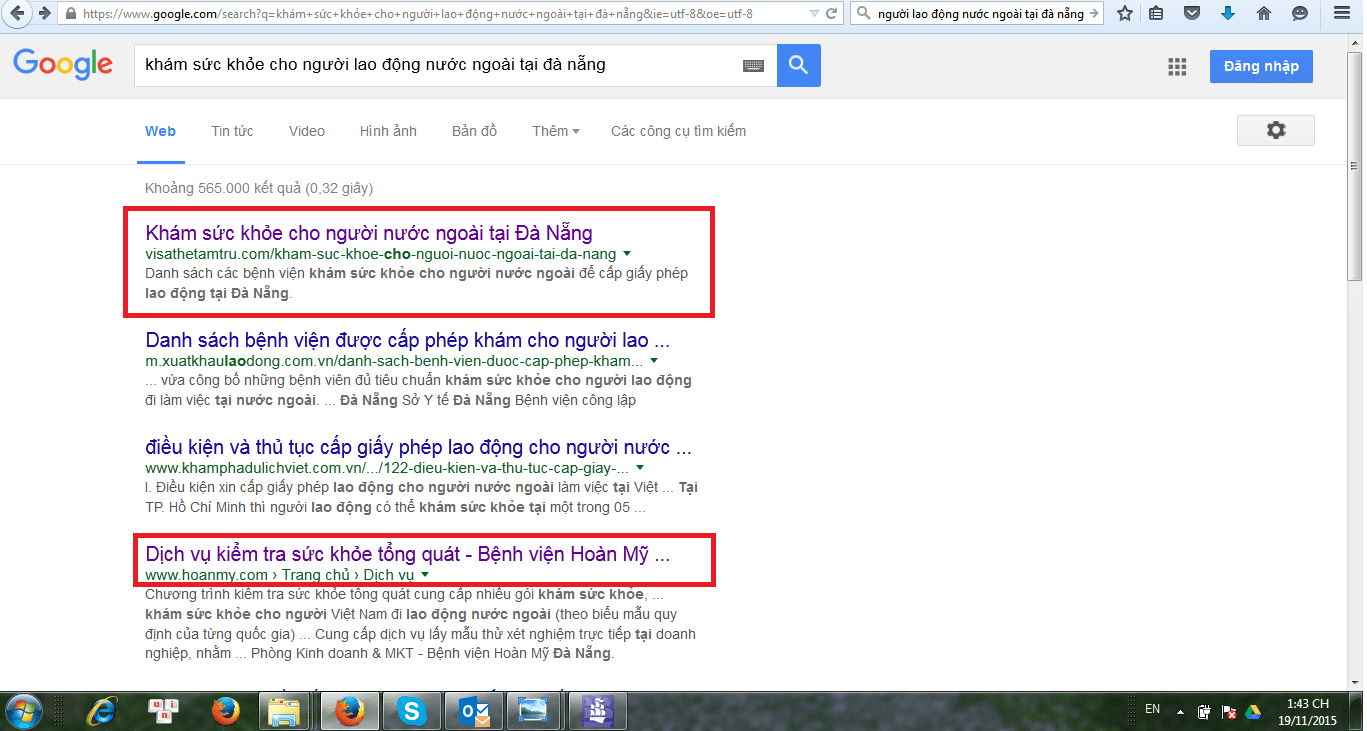Screen dimensions: 1367x731
Task: Open Outlook from the taskbar
Action: point(473,711)
